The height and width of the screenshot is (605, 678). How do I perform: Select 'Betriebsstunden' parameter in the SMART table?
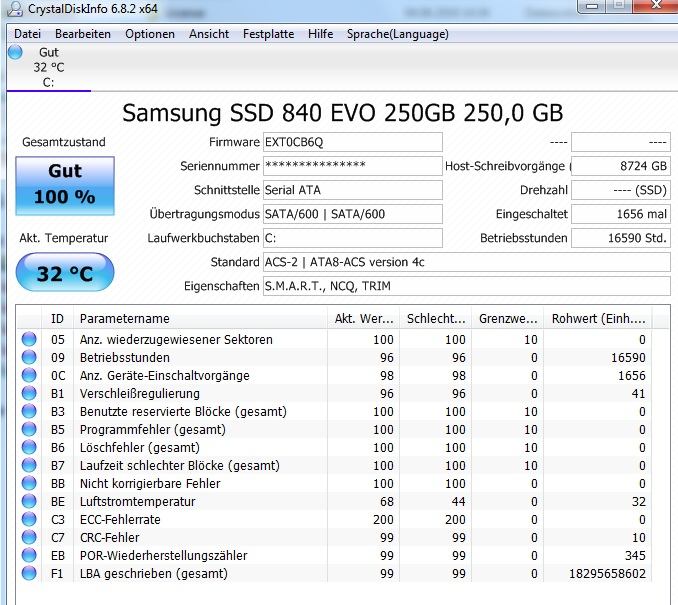click(x=125, y=358)
